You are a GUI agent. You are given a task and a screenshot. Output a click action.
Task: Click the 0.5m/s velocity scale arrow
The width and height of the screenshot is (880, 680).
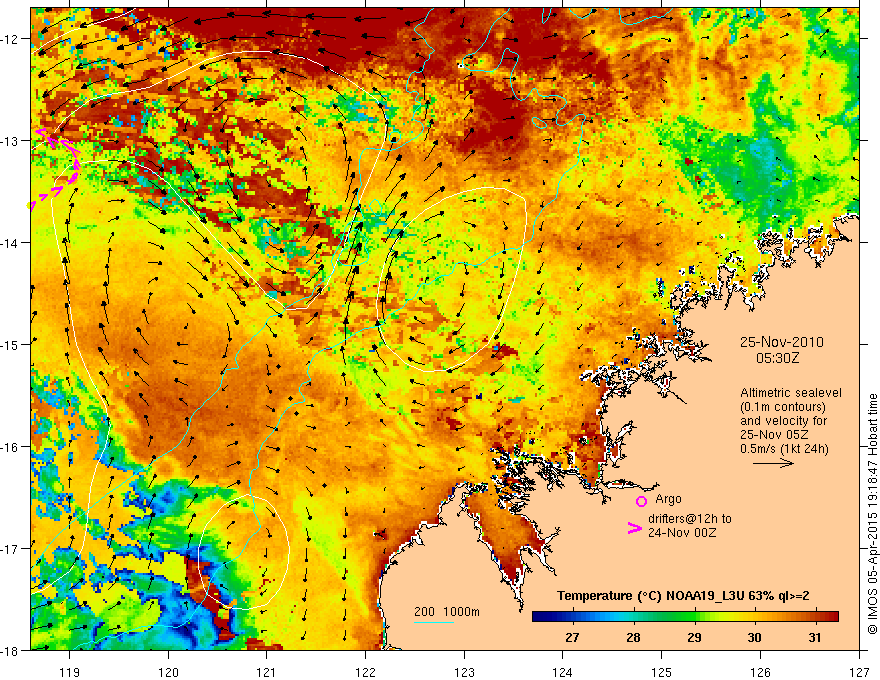773,463
